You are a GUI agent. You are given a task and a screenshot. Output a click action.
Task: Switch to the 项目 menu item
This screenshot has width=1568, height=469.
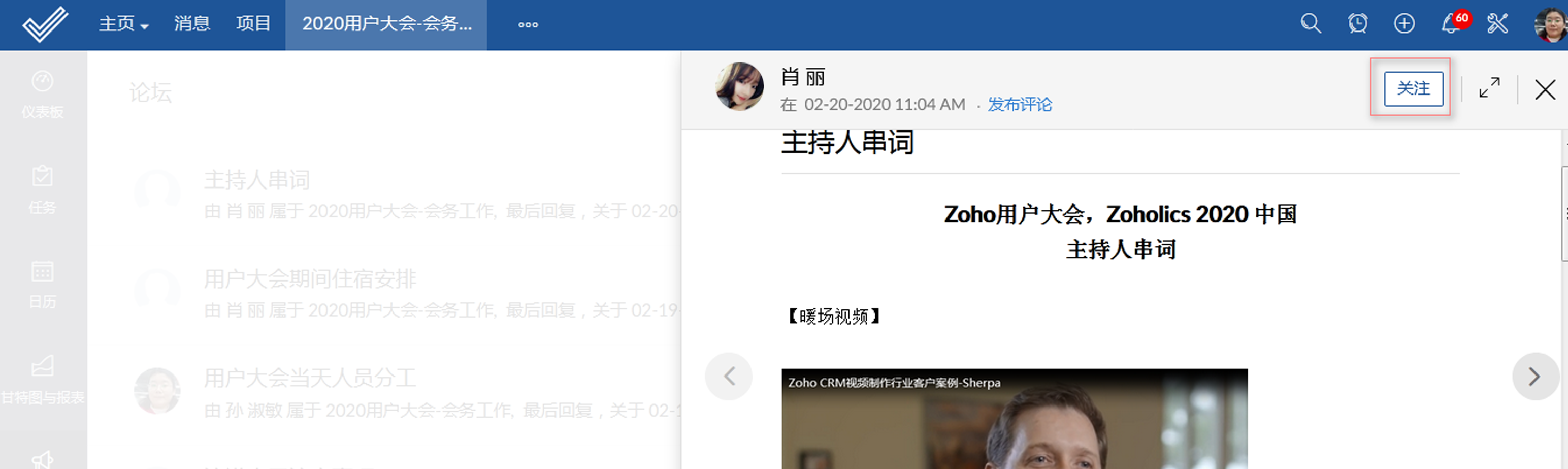coord(253,24)
